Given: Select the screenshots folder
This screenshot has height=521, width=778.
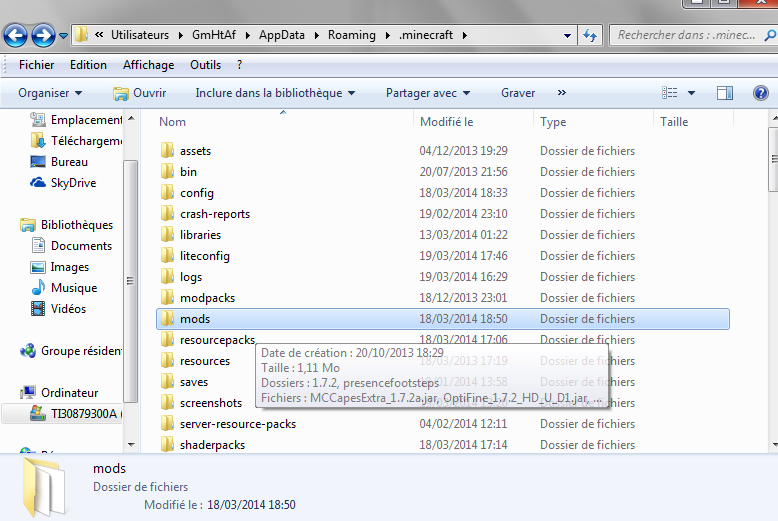Looking at the screenshot, I should [x=211, y=403].
